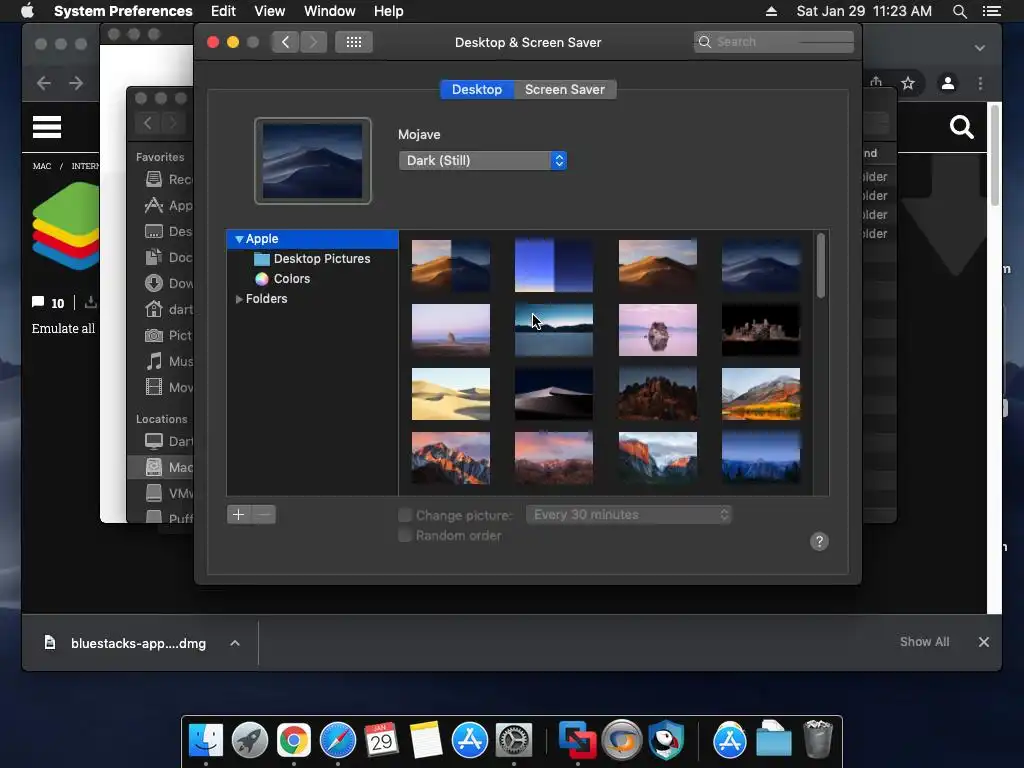Open System Preferences gear in Dock
The height and width of the screenshot is (768, 1024).
(514, 740)
